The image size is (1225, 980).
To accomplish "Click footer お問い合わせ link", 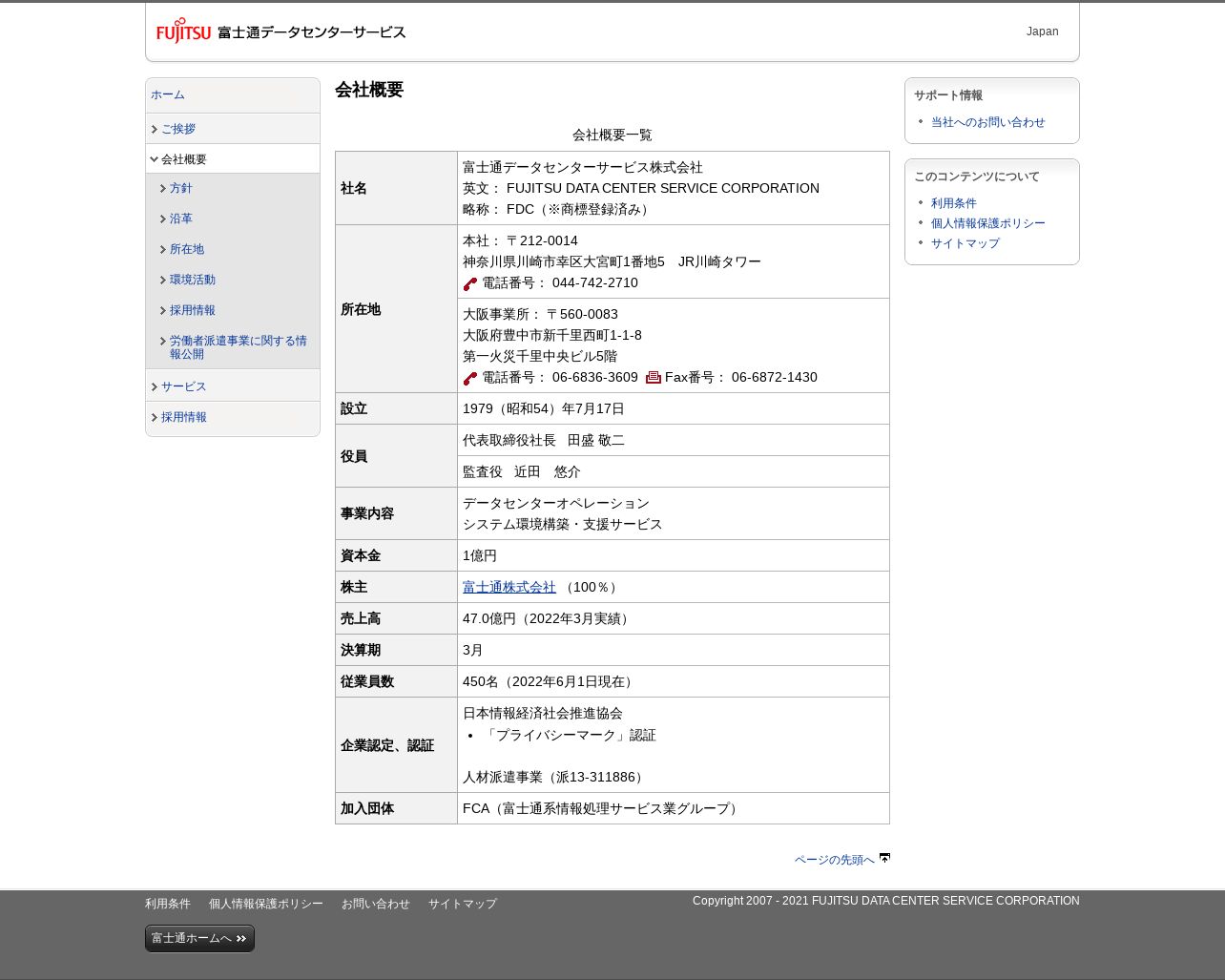I will [x=376, y=904].
